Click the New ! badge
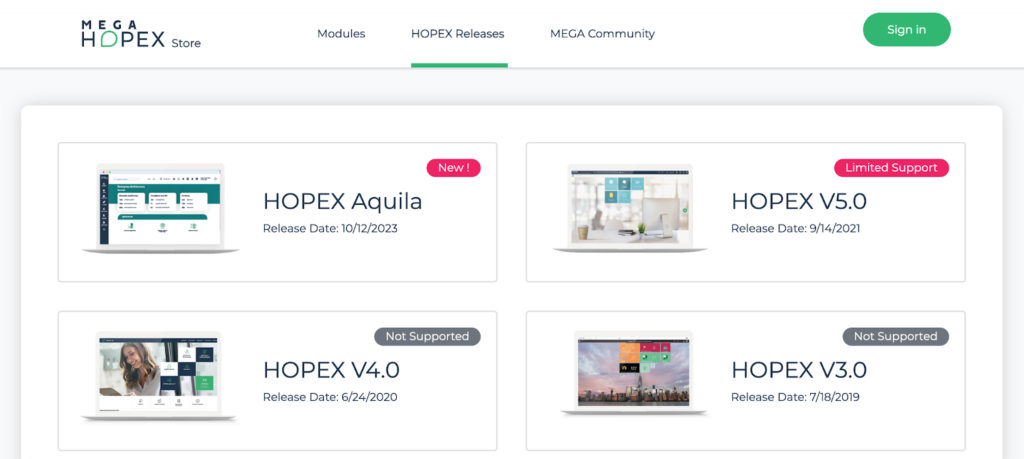 tap(454, 168)
